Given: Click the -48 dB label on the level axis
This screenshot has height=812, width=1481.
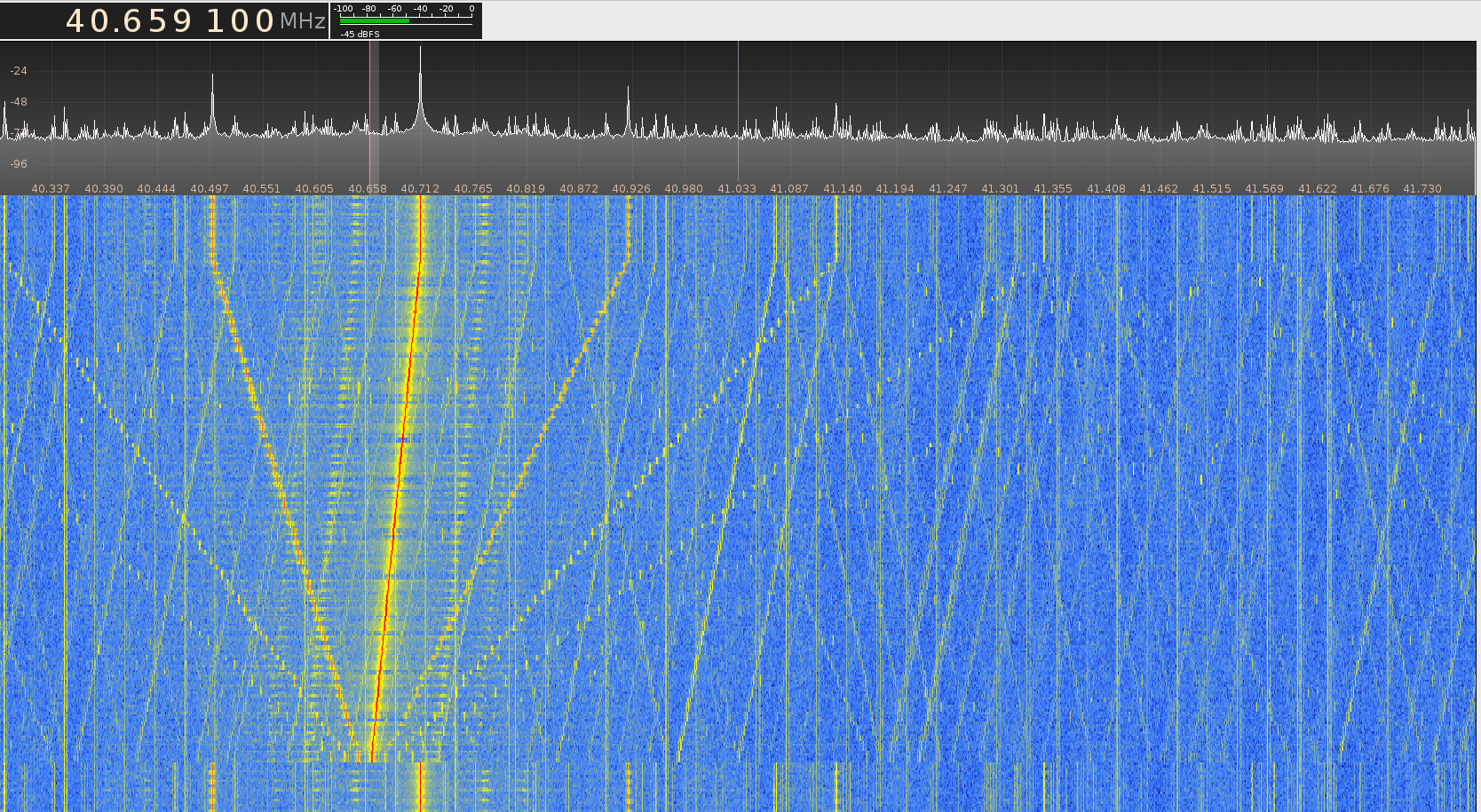Looking at the screenshot, I should pos(19,102).
